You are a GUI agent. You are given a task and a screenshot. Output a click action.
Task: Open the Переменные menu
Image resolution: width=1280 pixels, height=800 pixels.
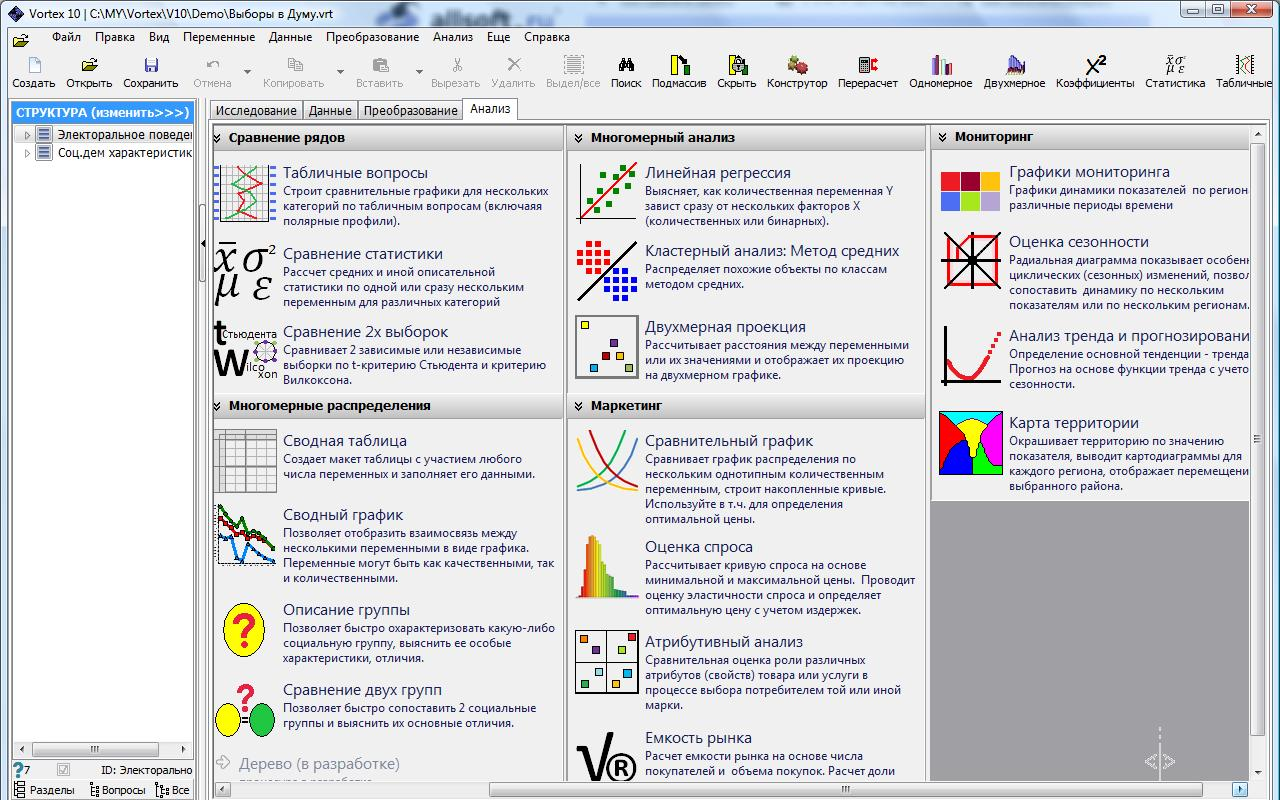[x=219, y=37]
